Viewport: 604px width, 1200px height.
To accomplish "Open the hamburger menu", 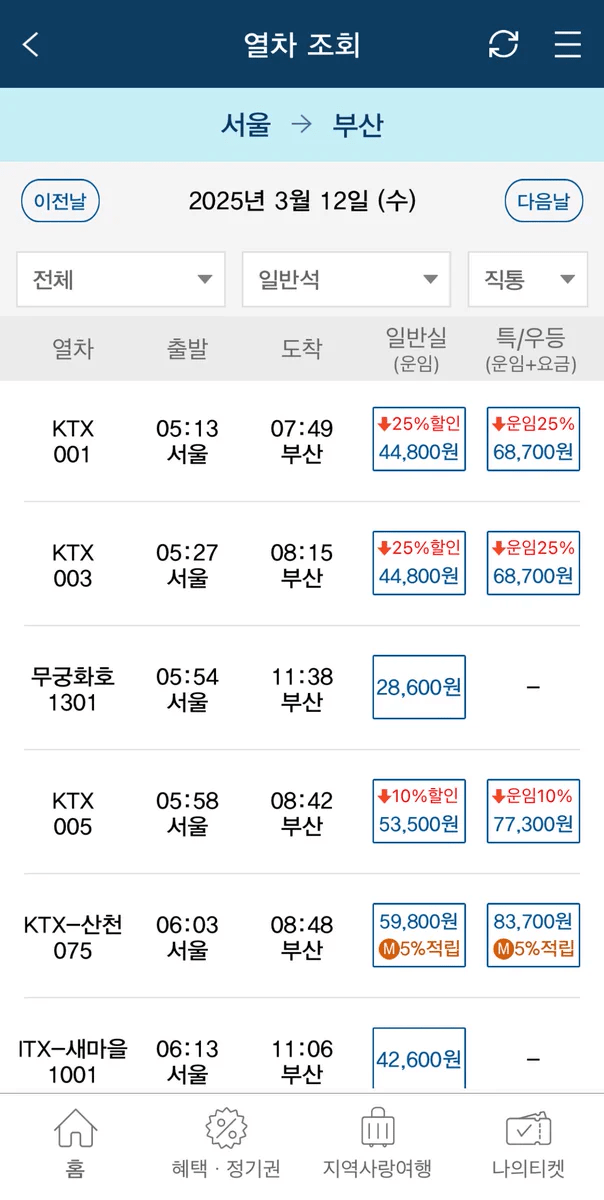I will 567,45.
